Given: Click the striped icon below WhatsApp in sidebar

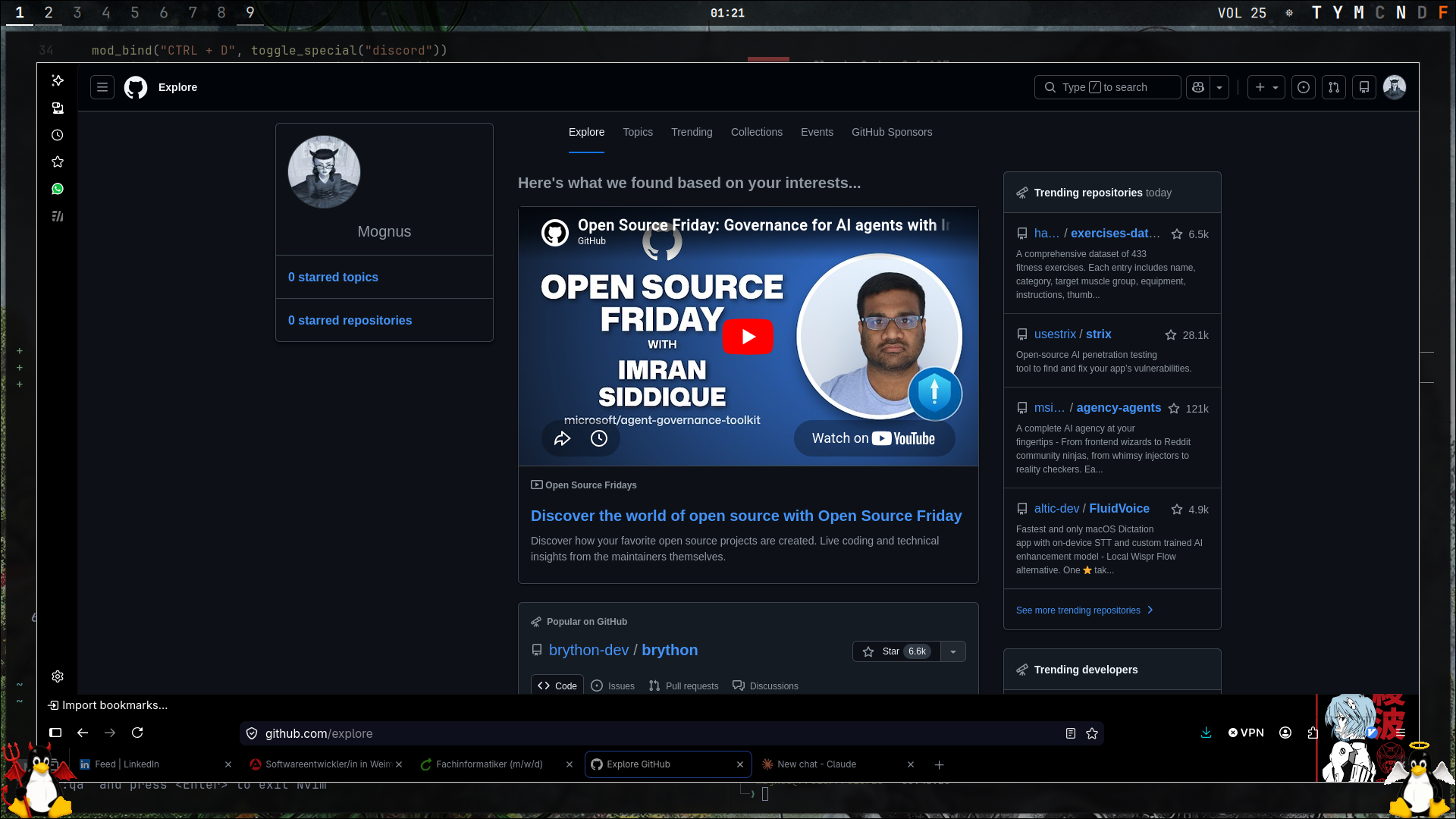Looking at the screenshot, I should tap(58, 216).
